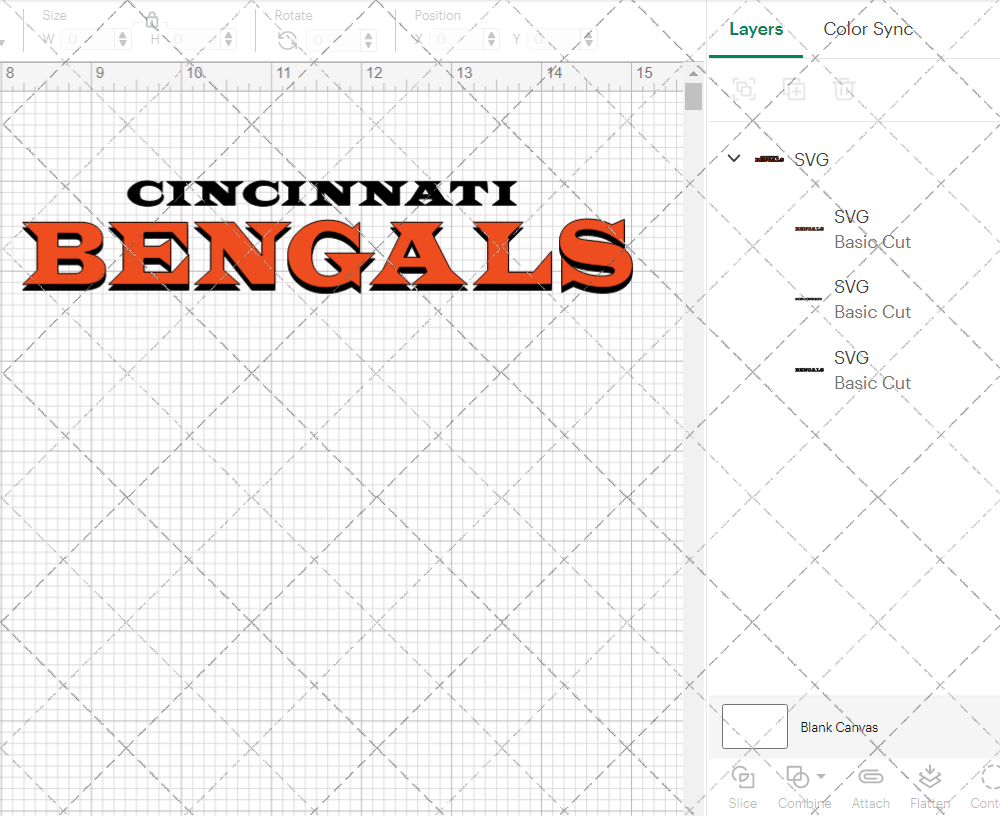Click the width W input field
Viewport: 1000px width, 816px height.
pyautogui.click(x=88, y=40)
